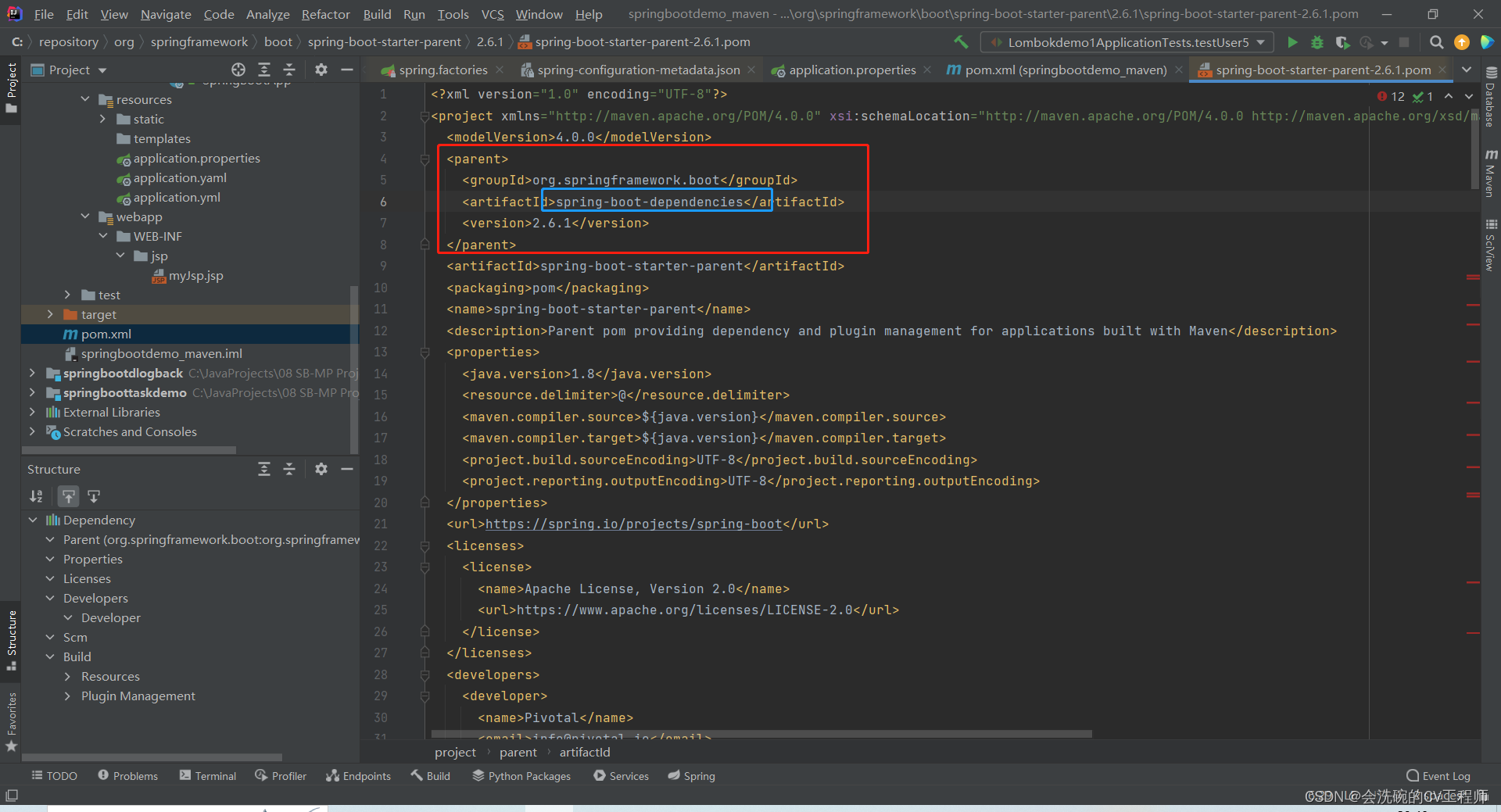Run the LombokdemoApplicationTests configuration
1501x812 pixels.
[x=1292, y=42]
